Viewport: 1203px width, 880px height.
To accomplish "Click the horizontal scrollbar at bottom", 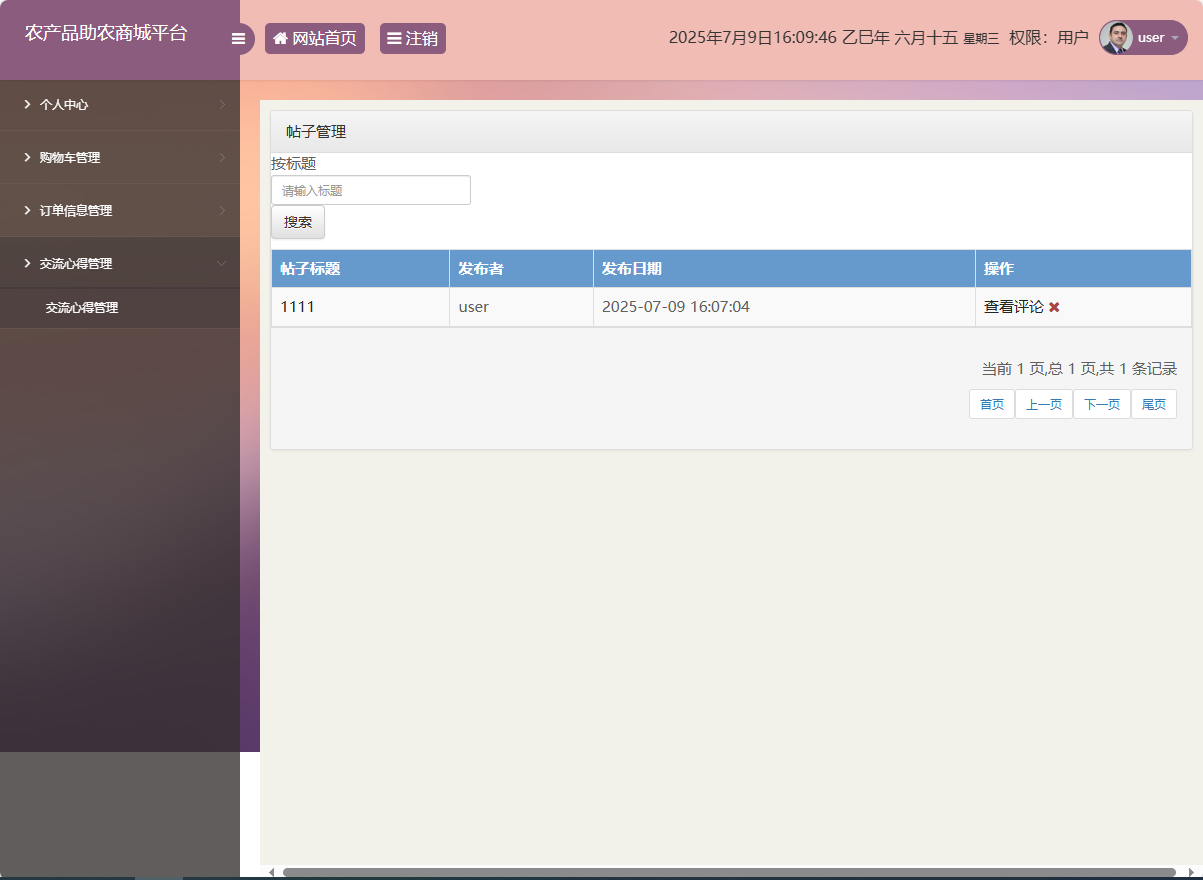I will point(728,872).
